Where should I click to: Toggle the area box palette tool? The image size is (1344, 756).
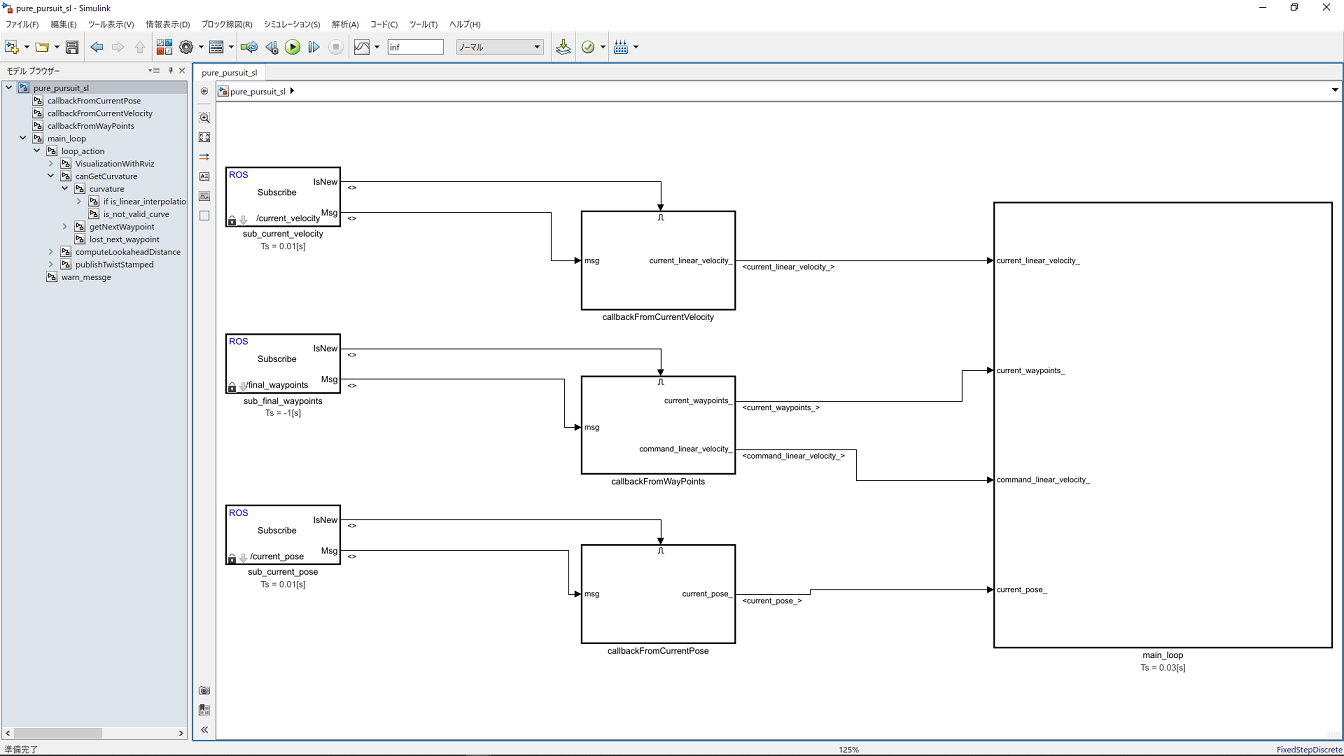tap(204, 215)
